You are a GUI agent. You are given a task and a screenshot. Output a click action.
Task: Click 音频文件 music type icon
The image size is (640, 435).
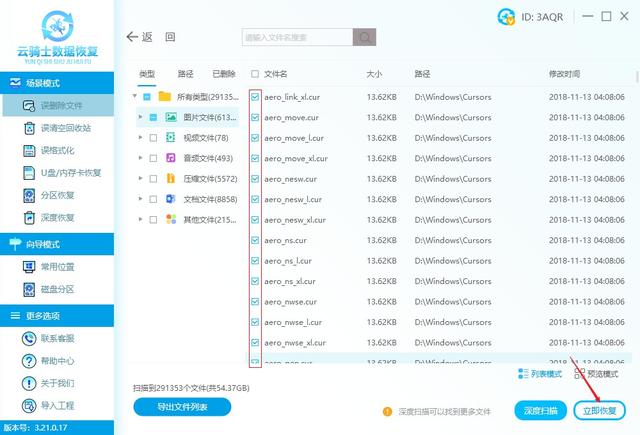(171, 158)
